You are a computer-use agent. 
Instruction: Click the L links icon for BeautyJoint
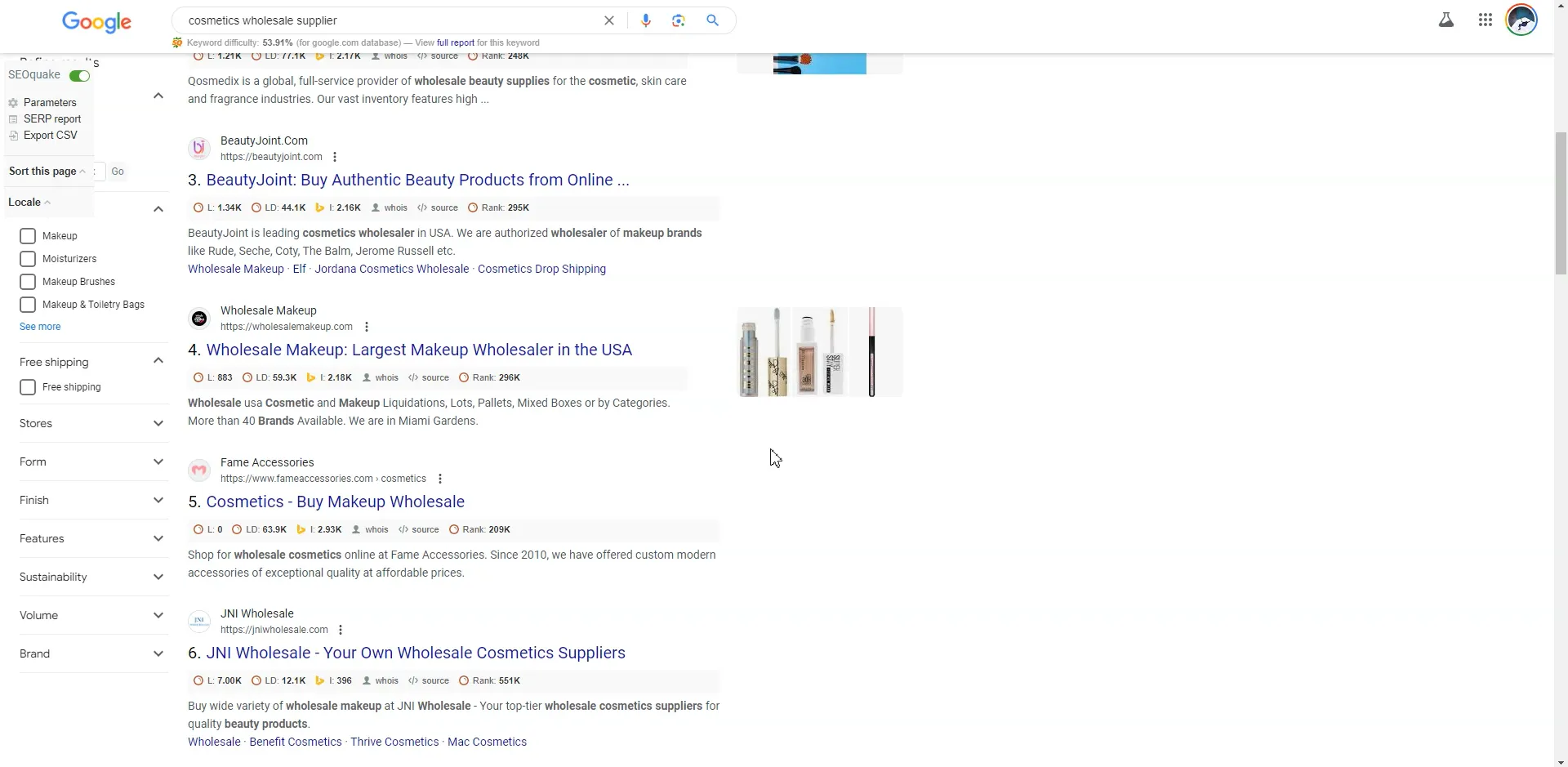(198, 207)
